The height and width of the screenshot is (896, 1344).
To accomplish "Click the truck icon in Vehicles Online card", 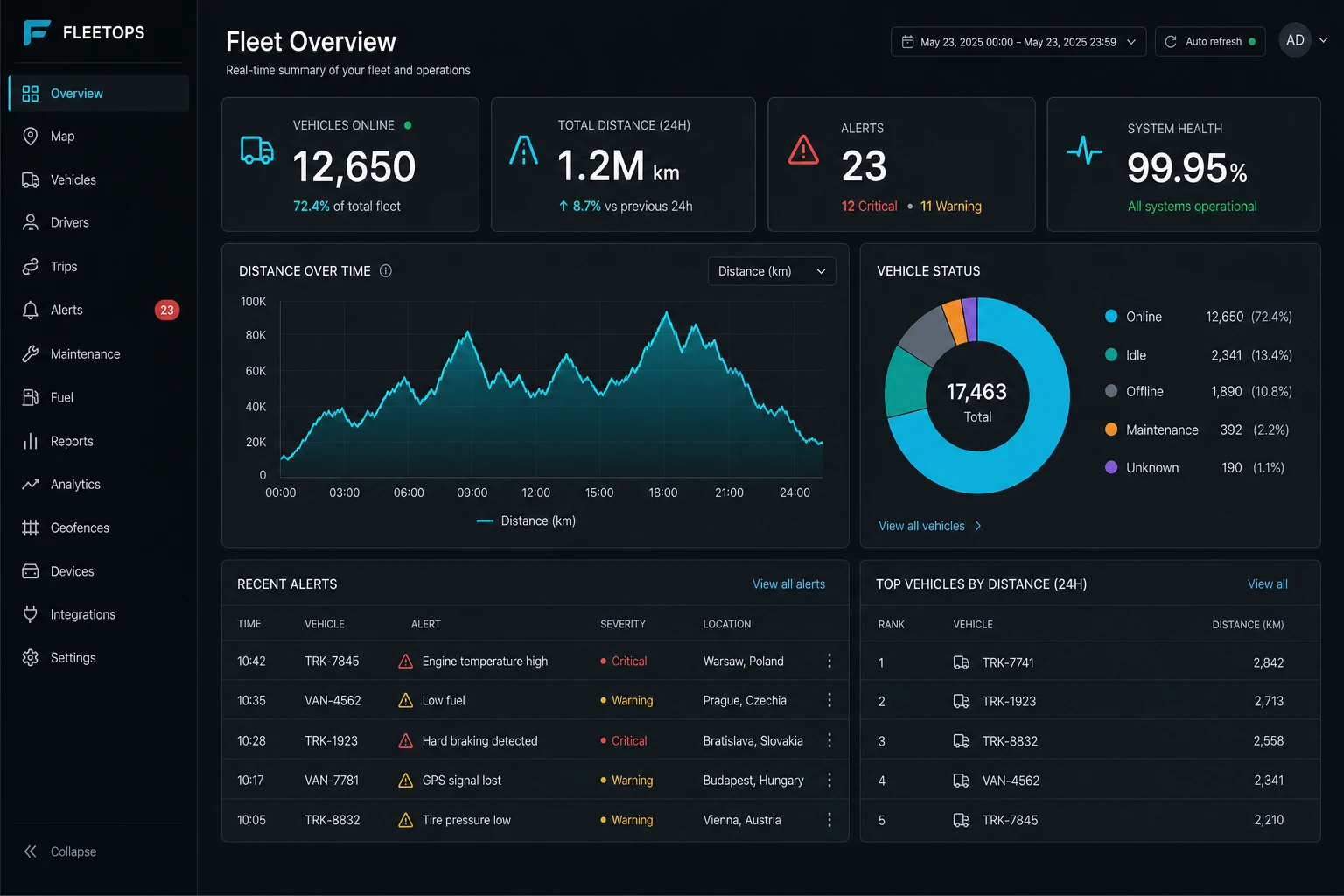I will pyautogui.click(x=257, y=150).
